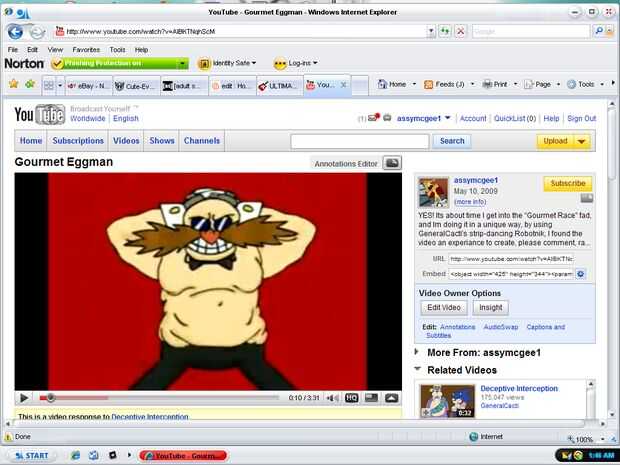Image resolution: width=620 pixels, height=465 pixels.
Task: Open assymcgee1 account dropdown arrow
Action: 448,118
